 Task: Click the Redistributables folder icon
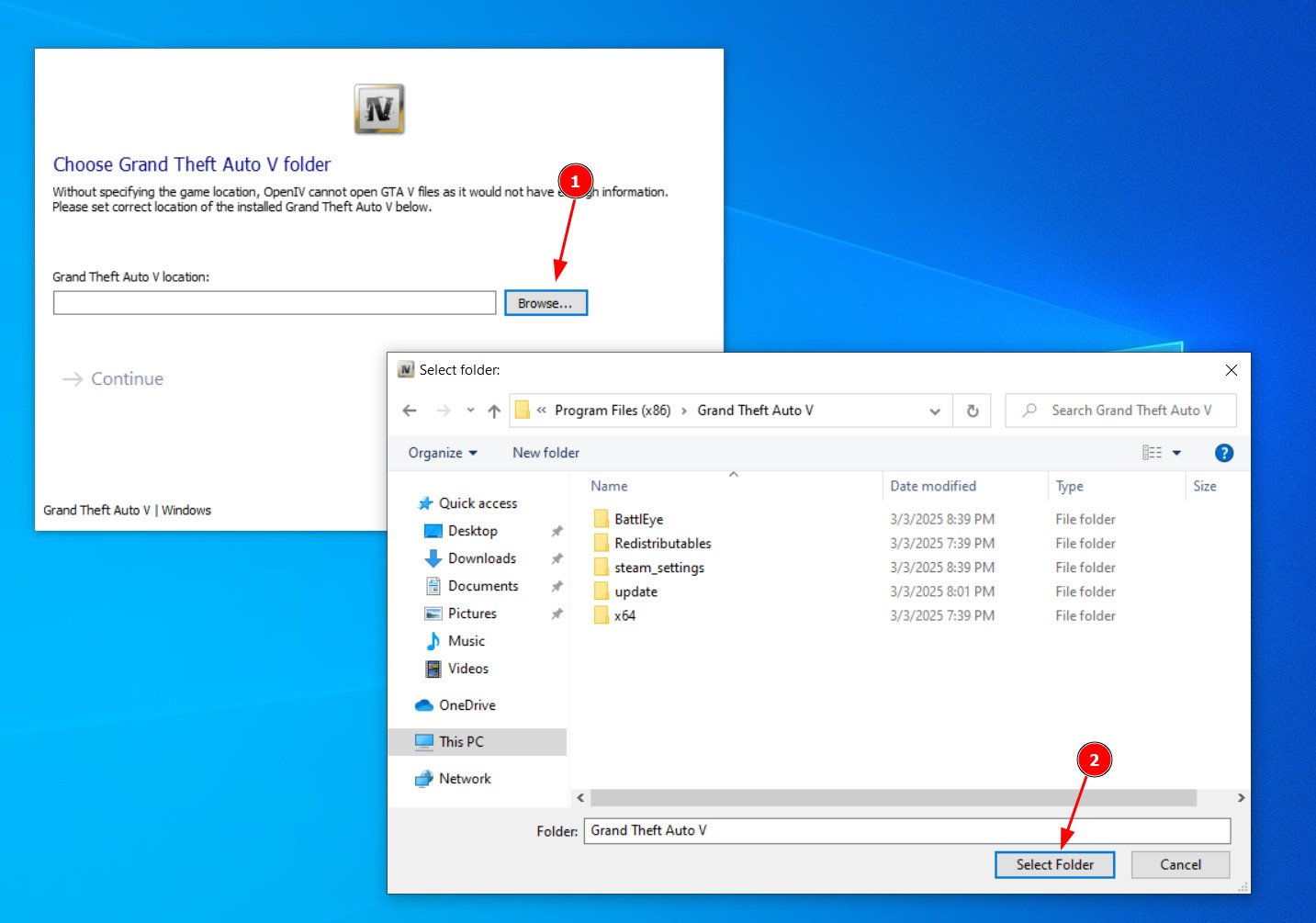tap(602, 543)
